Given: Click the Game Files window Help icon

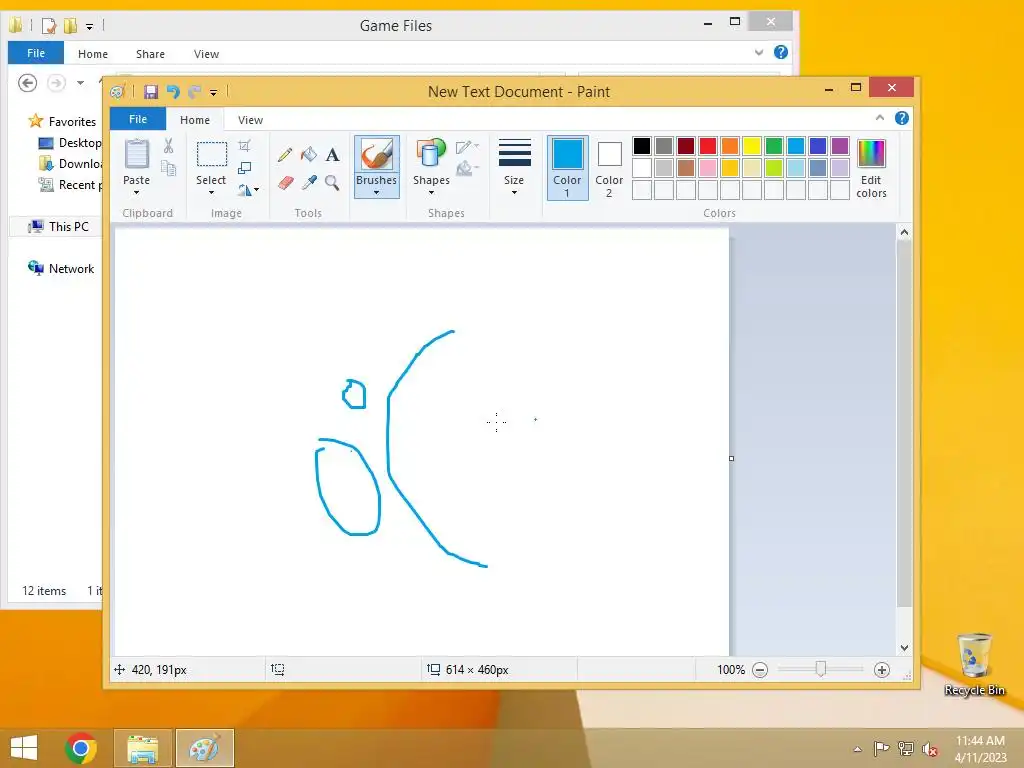Looking at the screenshot, I should [x=780, y=52].
